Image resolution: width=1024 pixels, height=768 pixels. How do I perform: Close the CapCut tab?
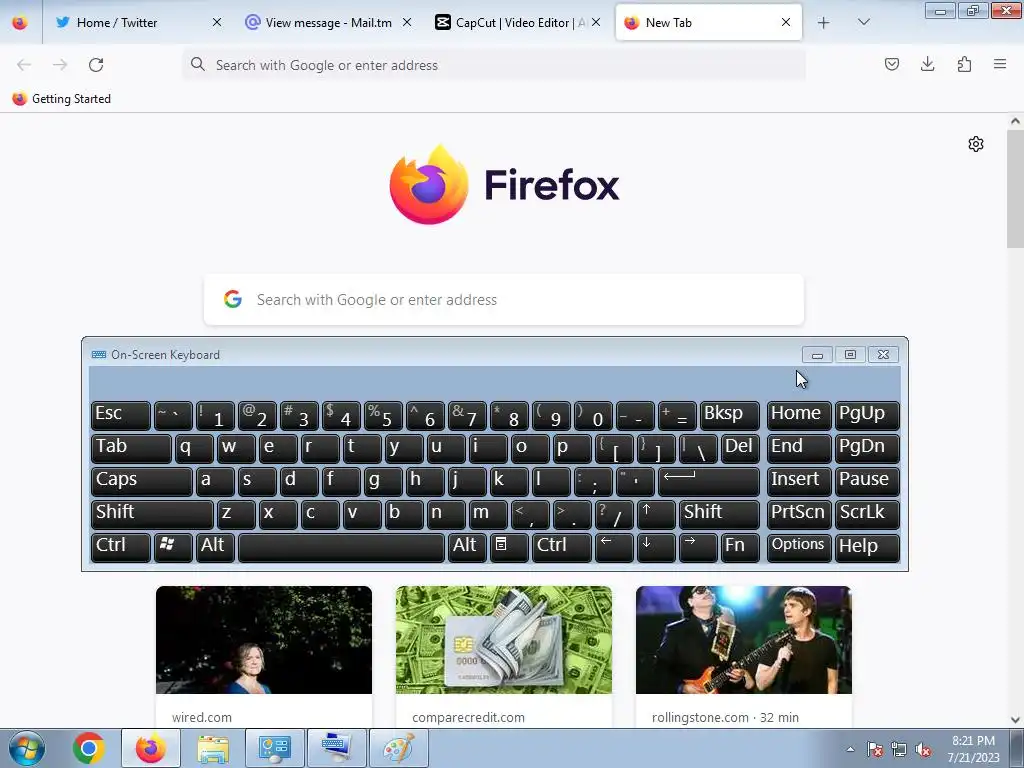(x=596, y=23)
